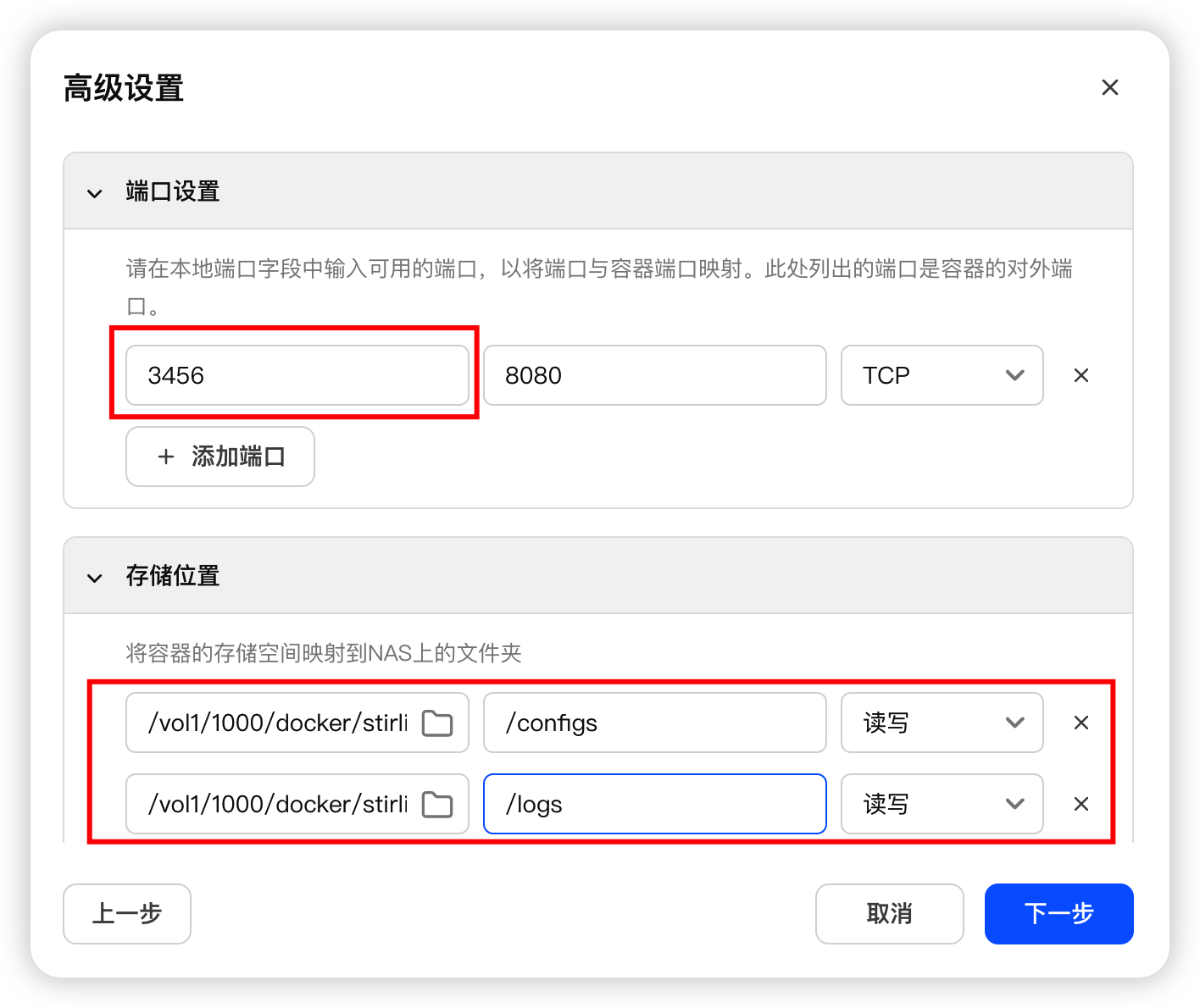1200x1008 pixels.
Task: Proceed with the 下一步 button
Action: (1058, 914)
